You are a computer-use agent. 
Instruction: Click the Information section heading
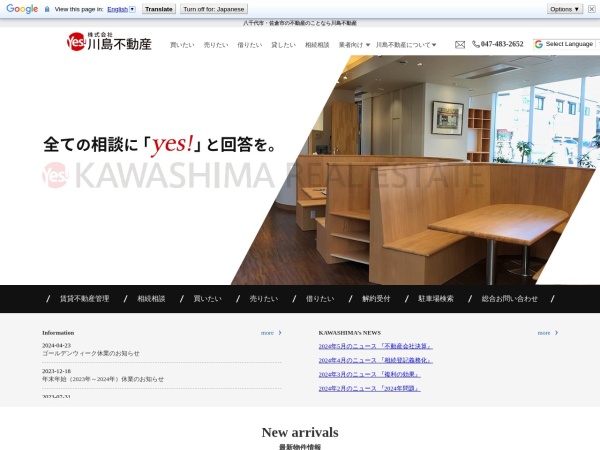(58, 333)
